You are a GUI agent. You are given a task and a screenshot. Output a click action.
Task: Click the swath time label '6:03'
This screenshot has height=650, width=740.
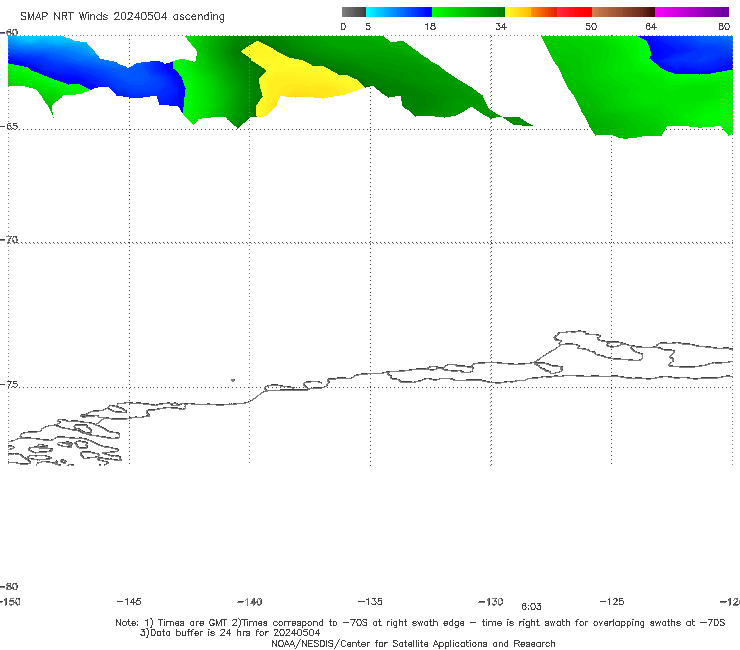tap(531, 607)
